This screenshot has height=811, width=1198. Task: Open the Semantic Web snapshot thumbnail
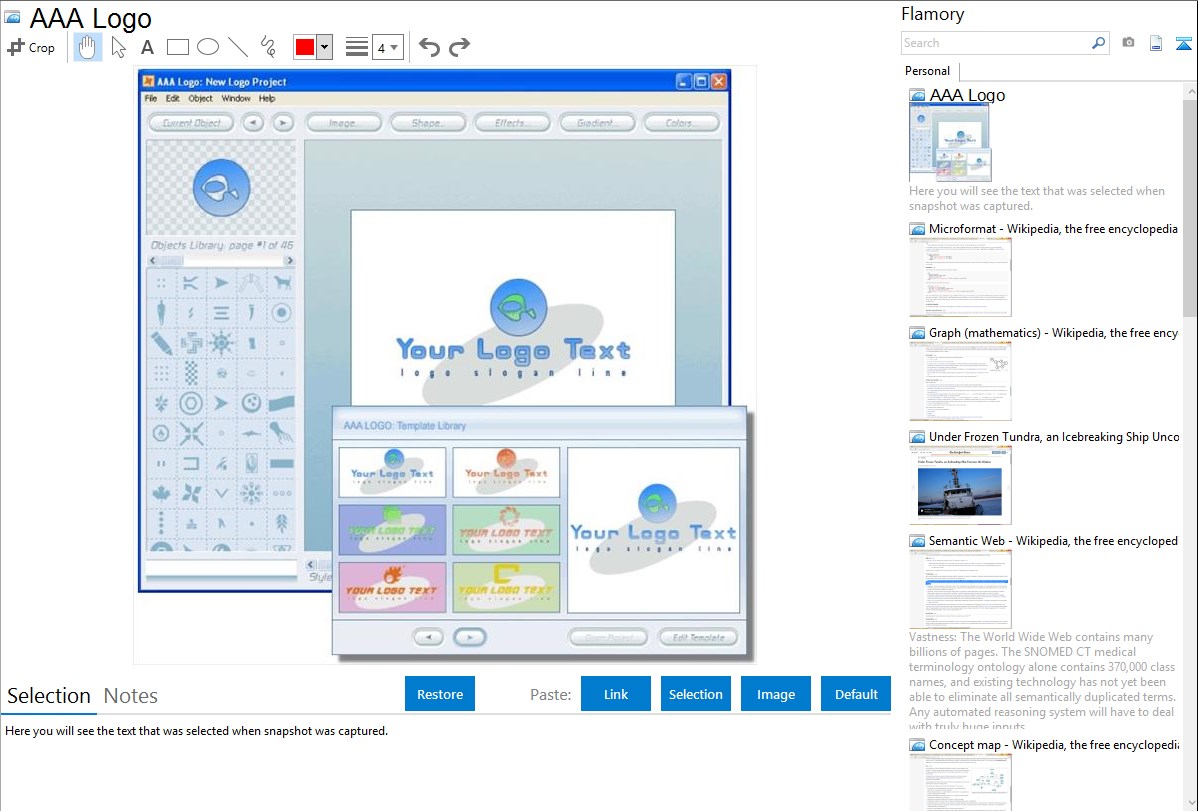tap(960, 589)
